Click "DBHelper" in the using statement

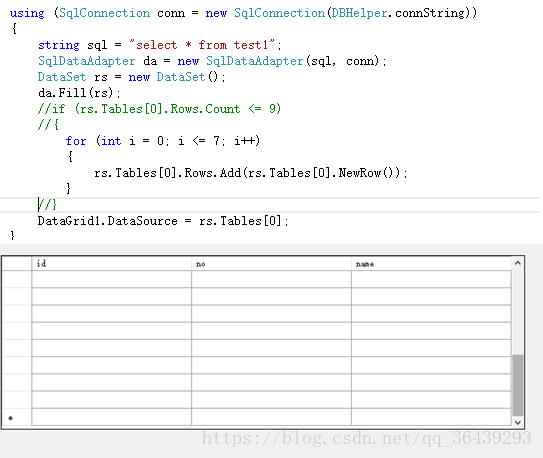coord(359,13)
